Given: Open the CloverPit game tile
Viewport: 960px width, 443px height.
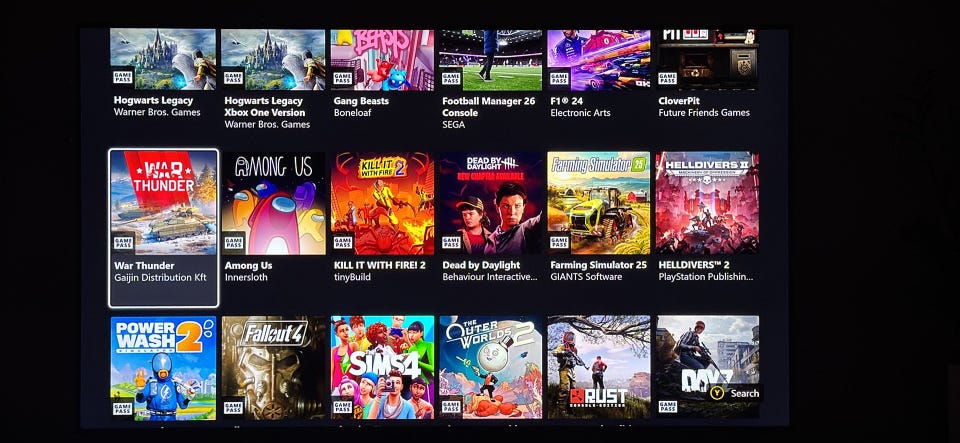Looking at the screenshot, I should 707,73.
